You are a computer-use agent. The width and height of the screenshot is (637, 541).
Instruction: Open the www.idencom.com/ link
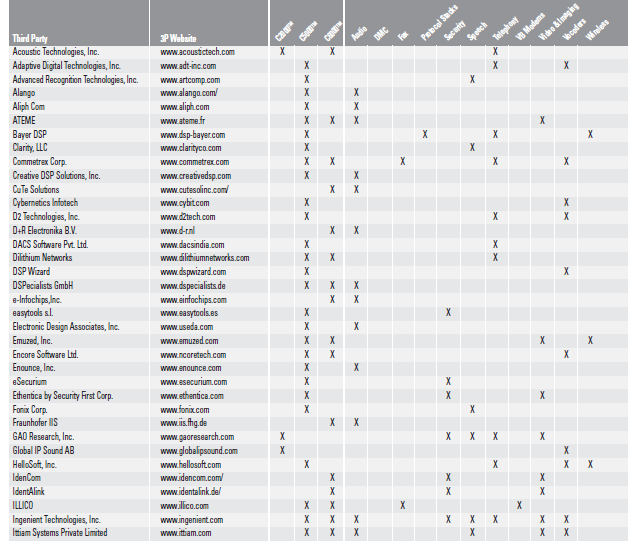tap(192, 478)
